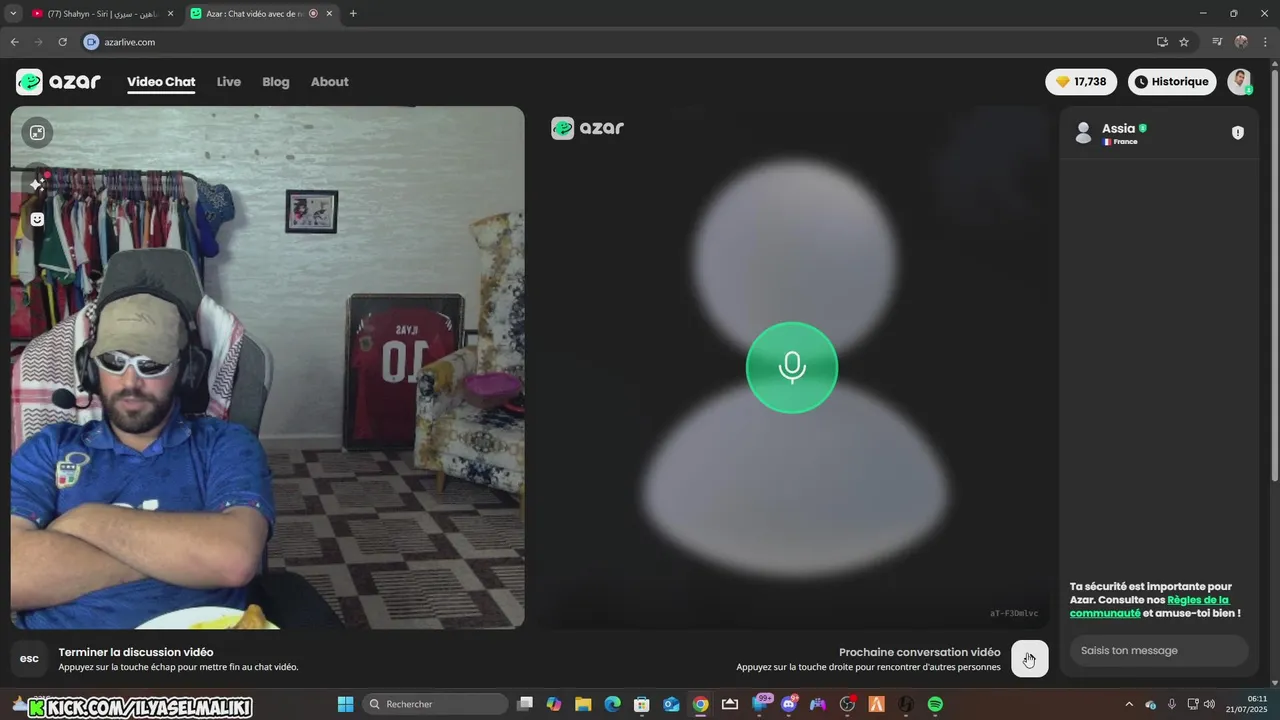The image size is (1280, 720).
Task: Click the next conversation hand button
Action: click(x=1029, y=659)
